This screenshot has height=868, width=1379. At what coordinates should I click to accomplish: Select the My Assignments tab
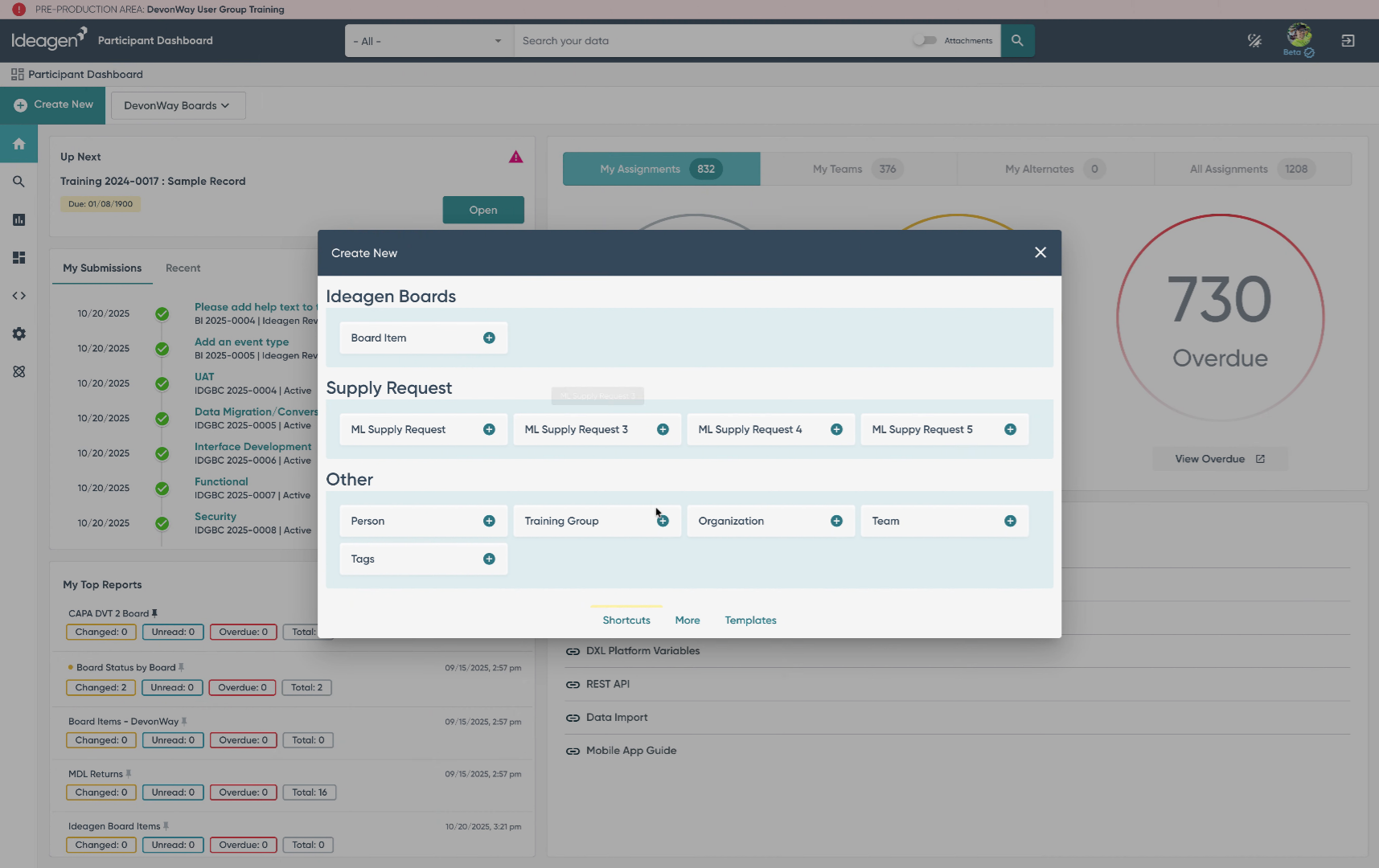pos(661,169)
